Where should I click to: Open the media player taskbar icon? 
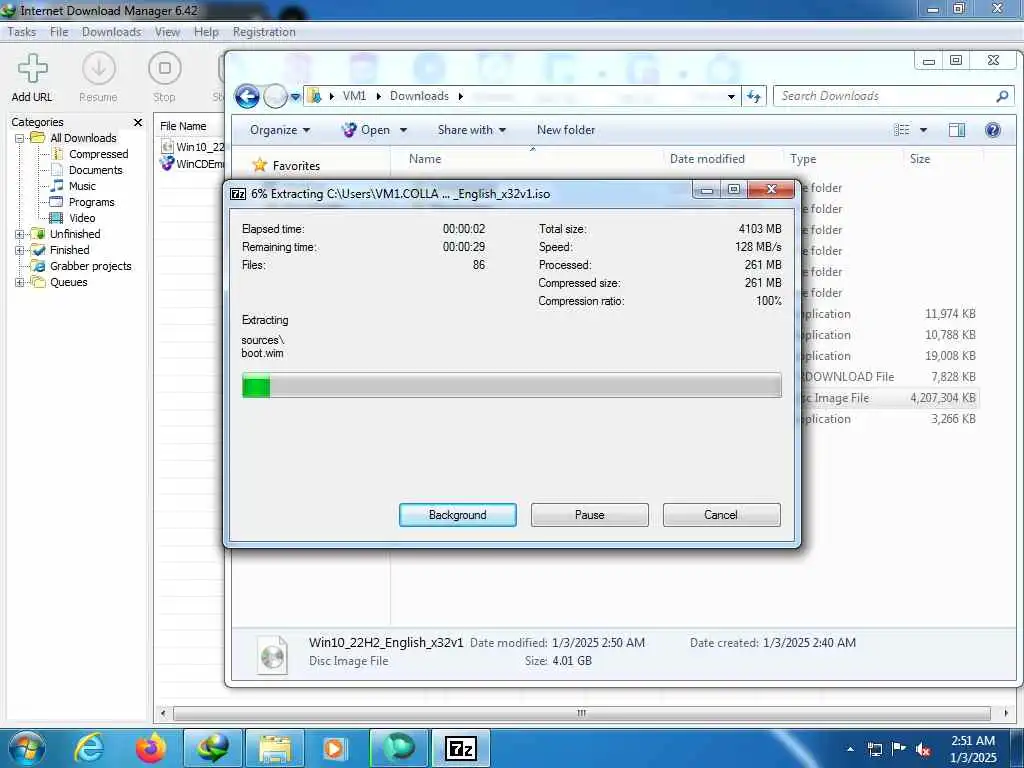point(337,748)
